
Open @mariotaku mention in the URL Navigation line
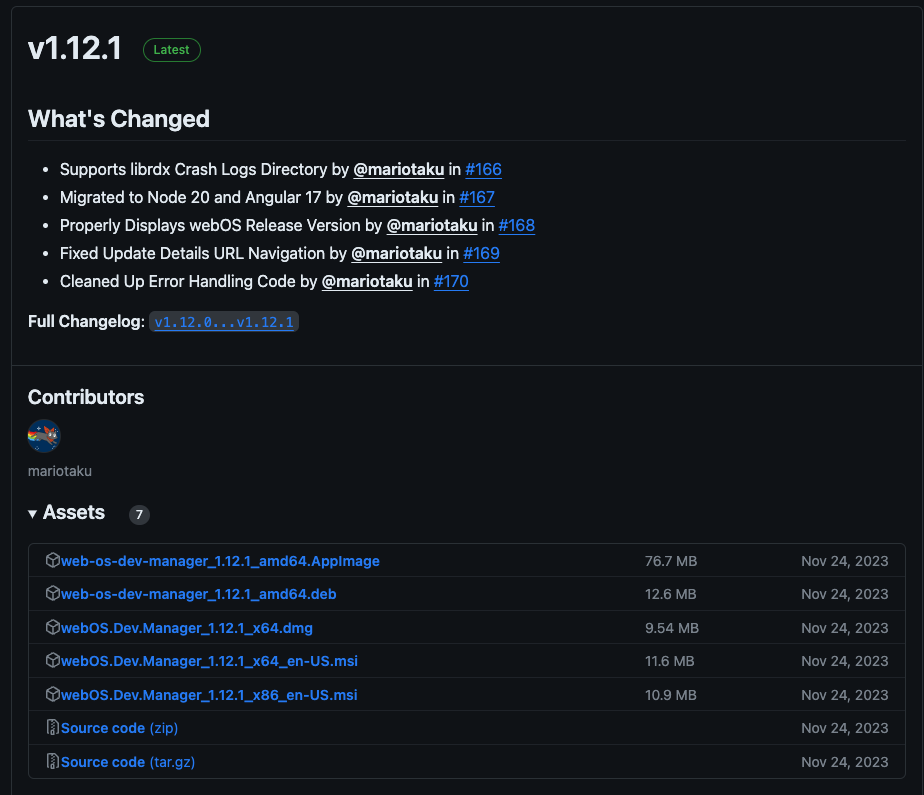pos(397,253)
